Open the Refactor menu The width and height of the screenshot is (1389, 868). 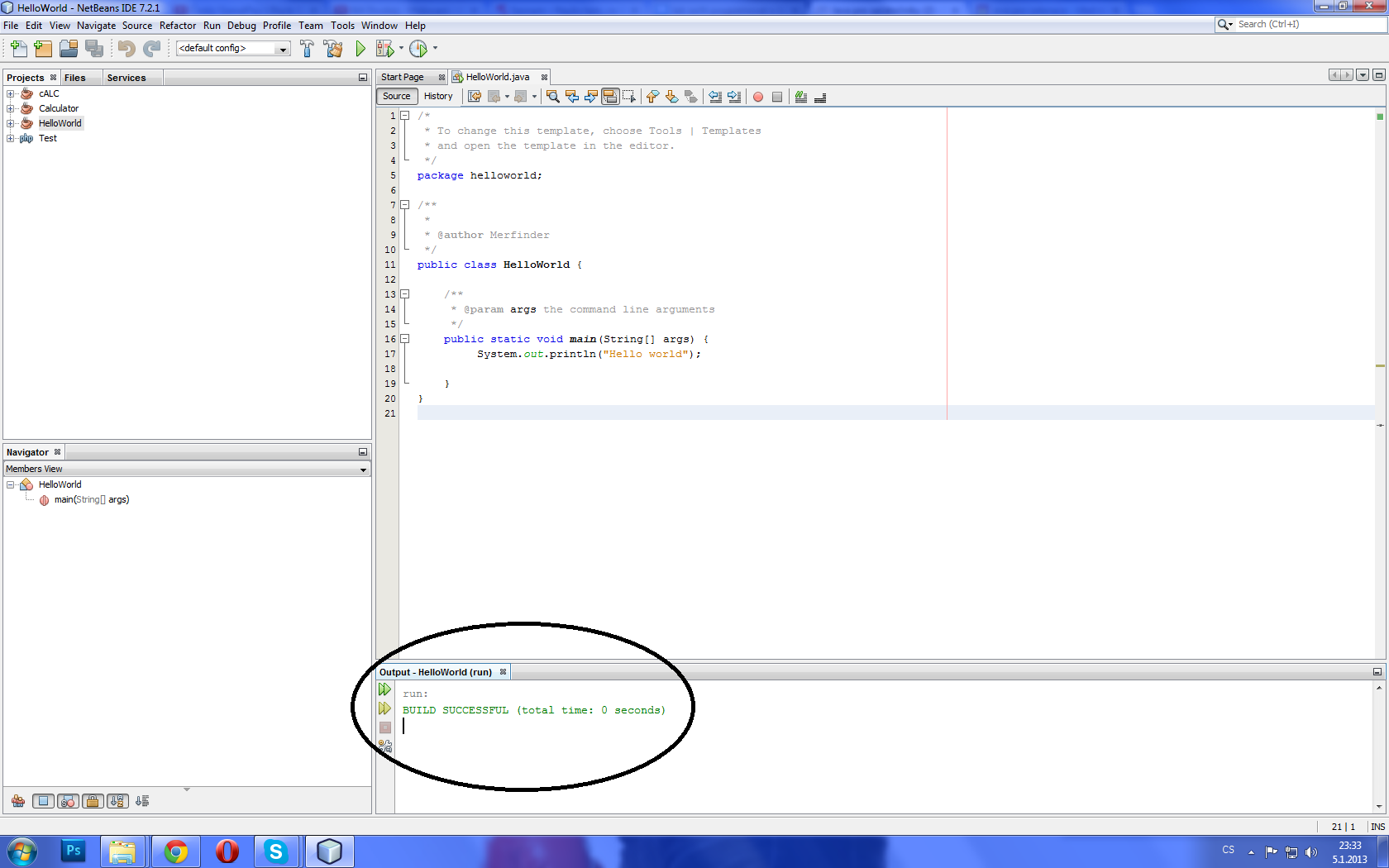178,26
